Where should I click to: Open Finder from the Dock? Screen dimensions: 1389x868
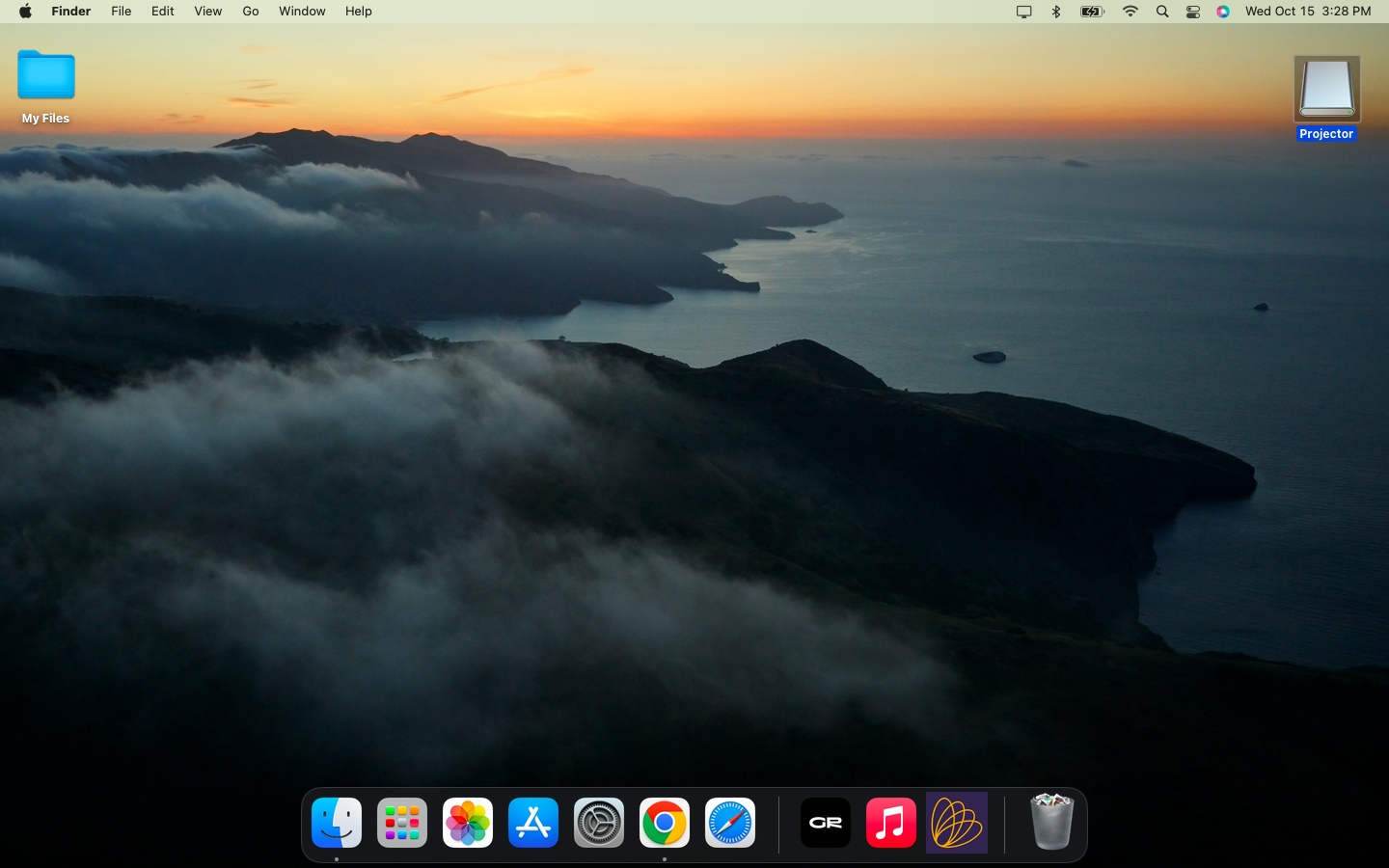pyautogui.click(x=337, y=823)
